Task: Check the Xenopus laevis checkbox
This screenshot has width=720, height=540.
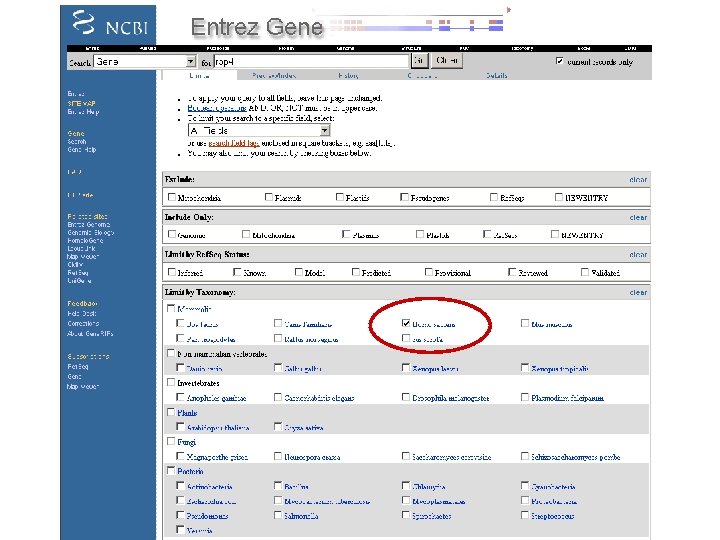Action: pyautogui.click(x=406, y=367)
